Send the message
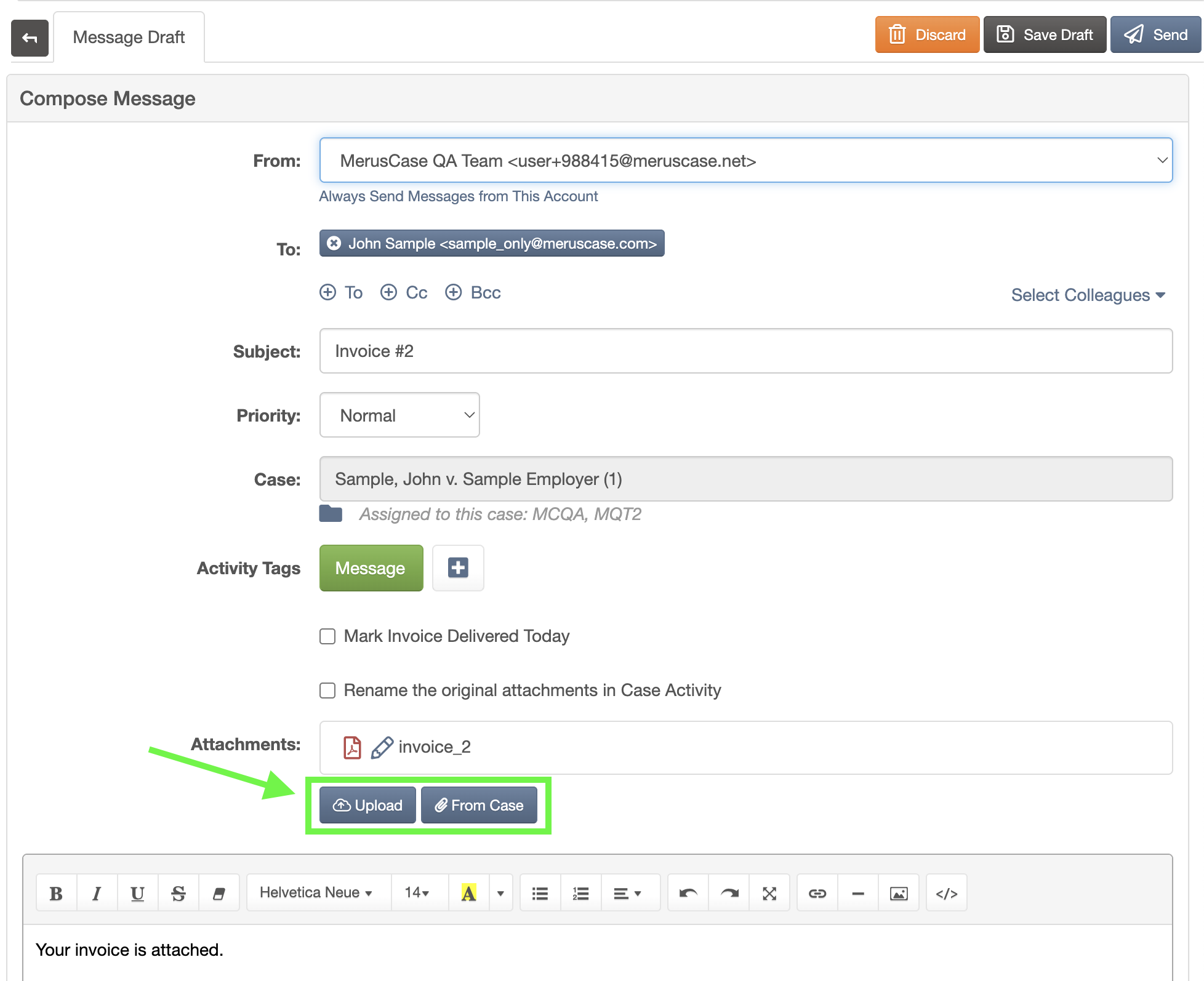The width and height of the screenshot is (1204, 981). click(1155, 34)
